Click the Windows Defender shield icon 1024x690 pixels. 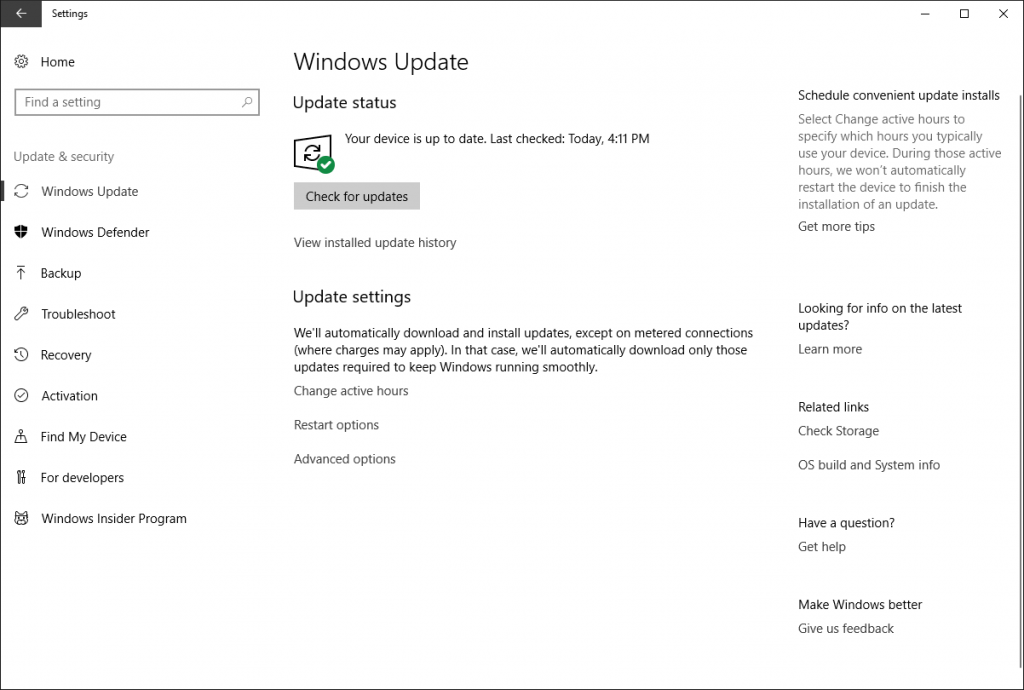[x=22, y=232]
